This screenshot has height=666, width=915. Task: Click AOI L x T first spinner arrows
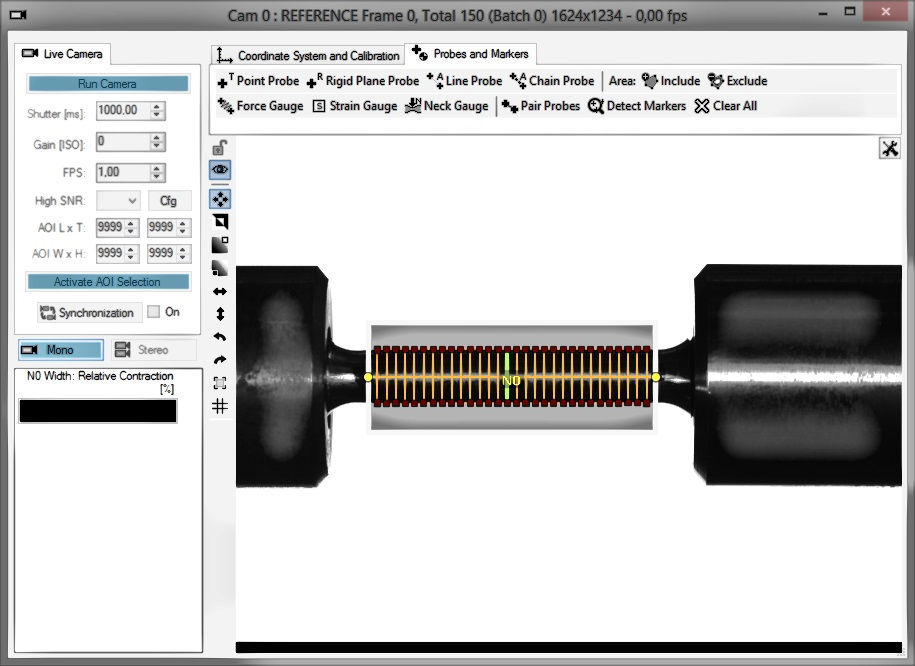(131, 227)
